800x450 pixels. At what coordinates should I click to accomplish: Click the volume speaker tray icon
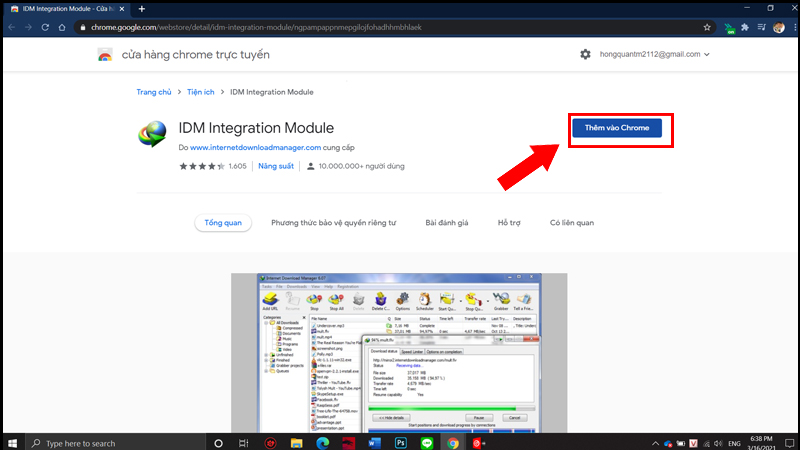[718, 443]
